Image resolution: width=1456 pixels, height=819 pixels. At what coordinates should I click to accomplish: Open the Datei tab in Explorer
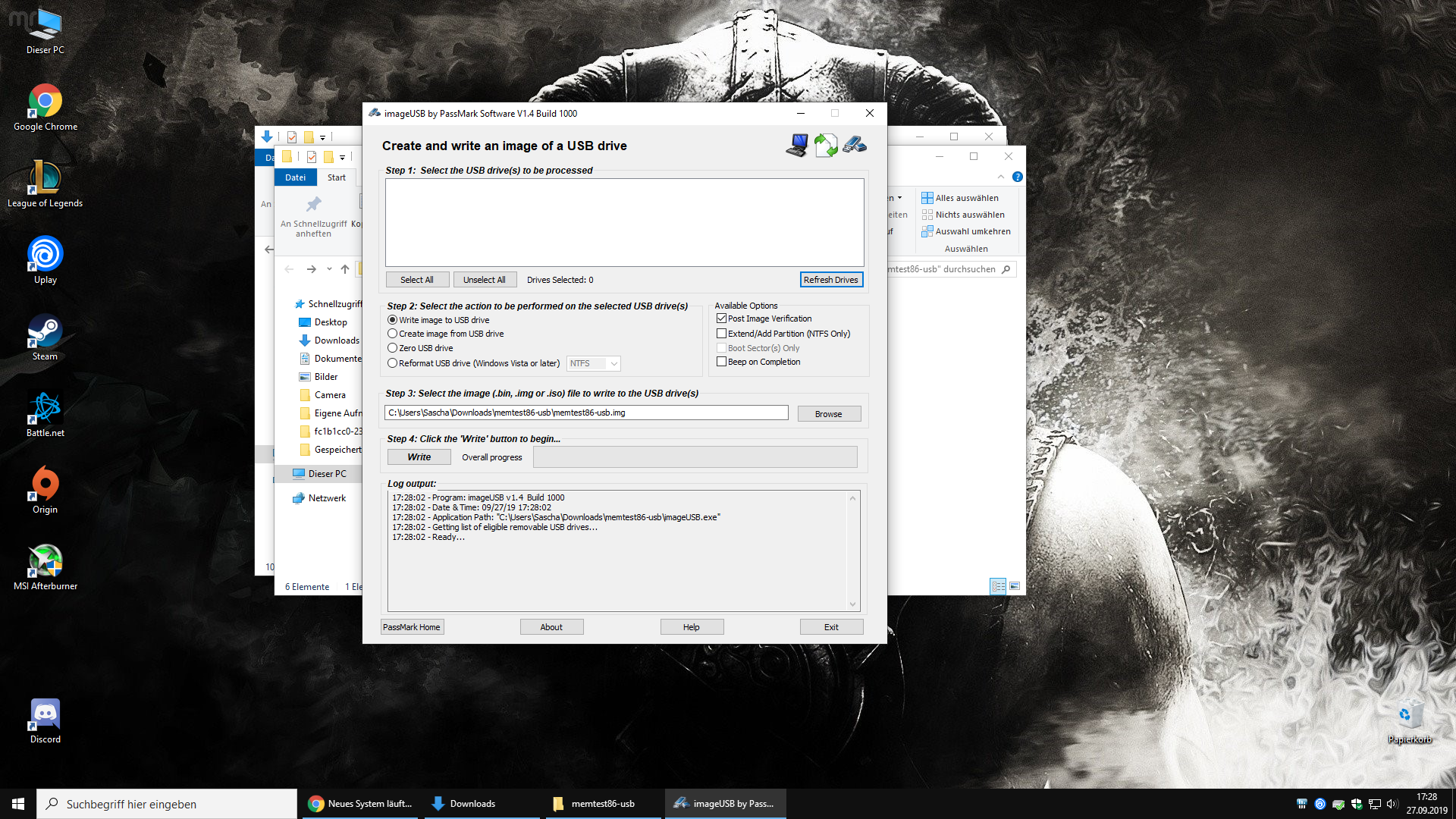pos(295,177)
